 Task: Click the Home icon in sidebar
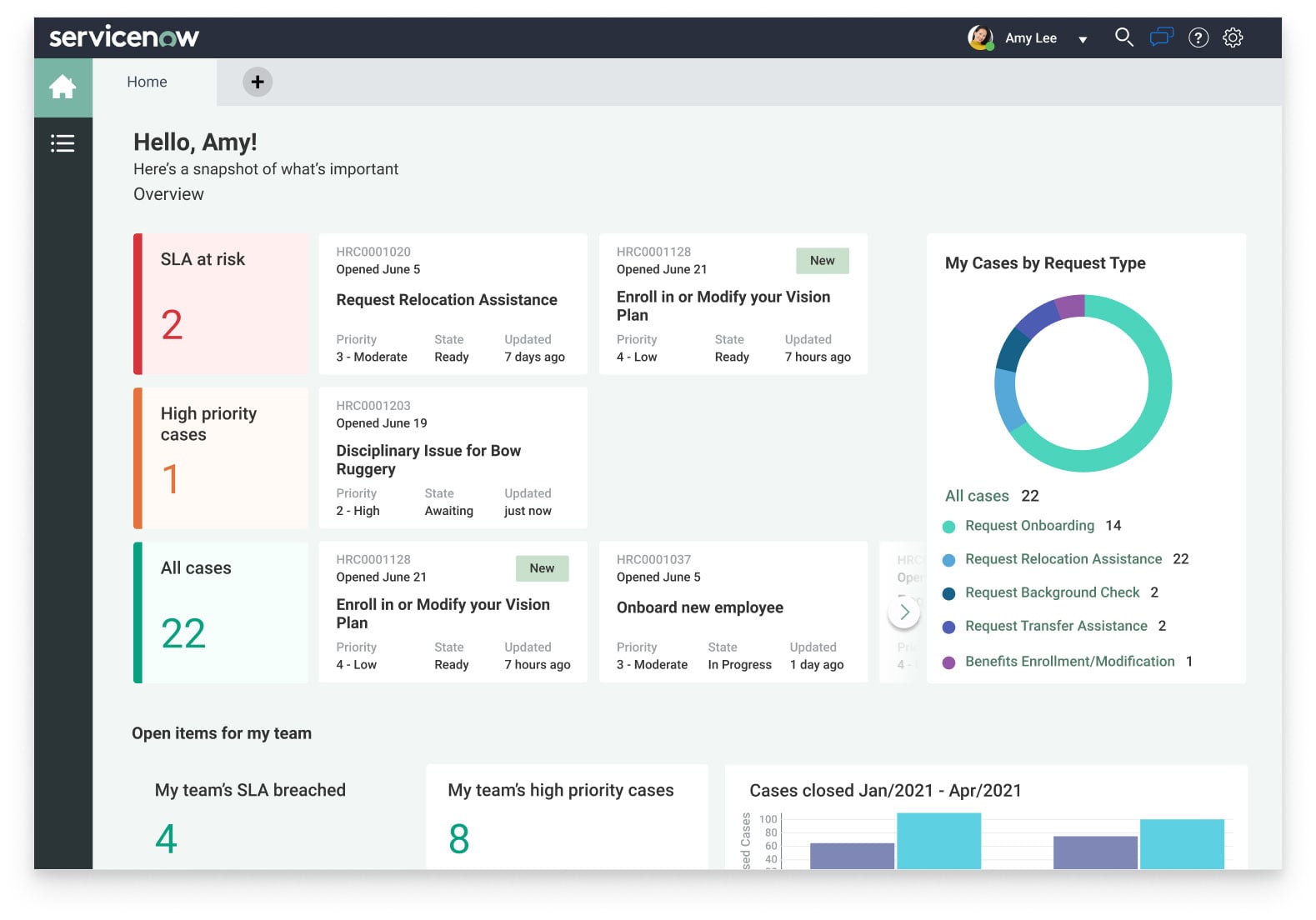tap(63, 87)
